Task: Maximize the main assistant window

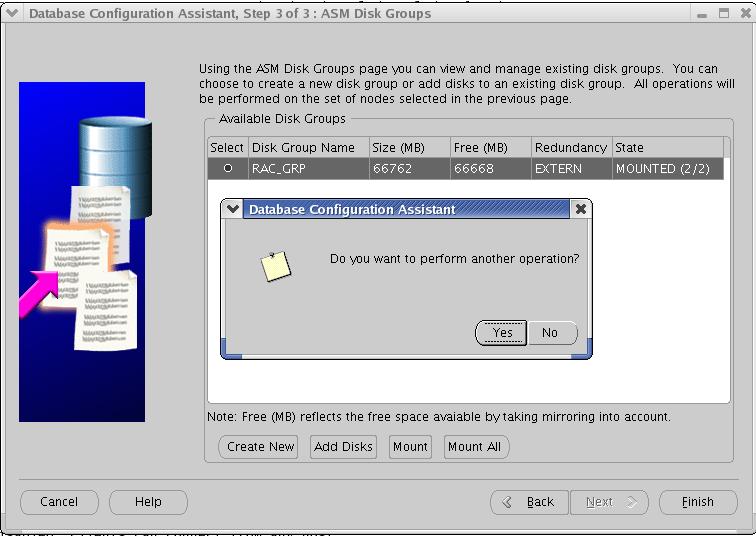Action: click(721, 13)
